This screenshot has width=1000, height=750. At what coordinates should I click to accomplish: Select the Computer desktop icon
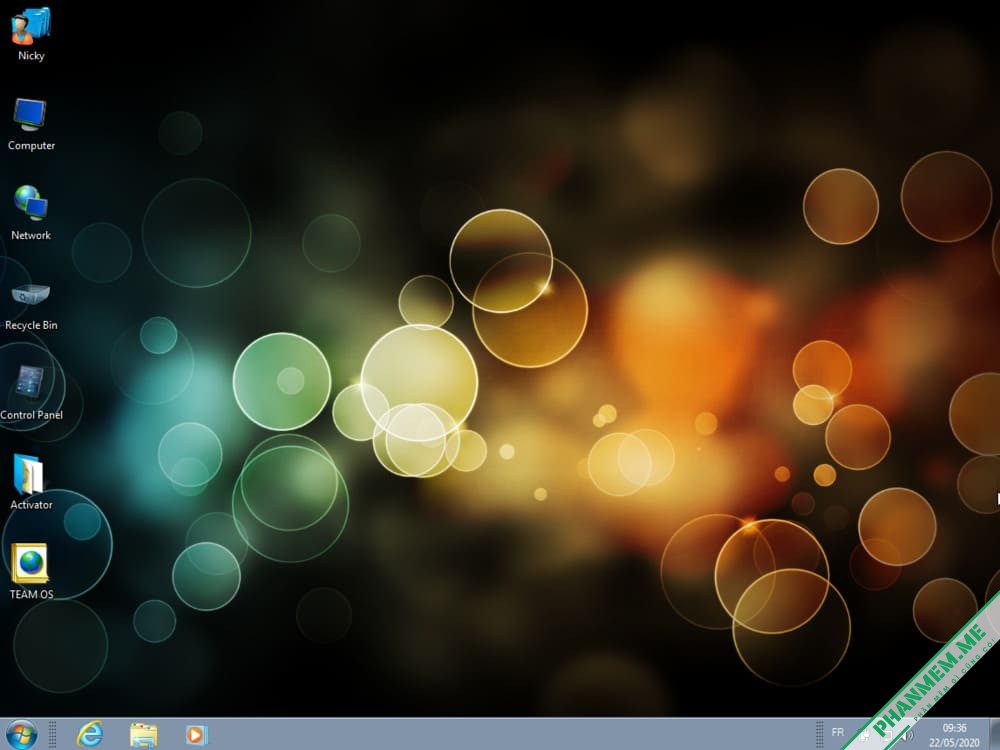pos(29,115)
